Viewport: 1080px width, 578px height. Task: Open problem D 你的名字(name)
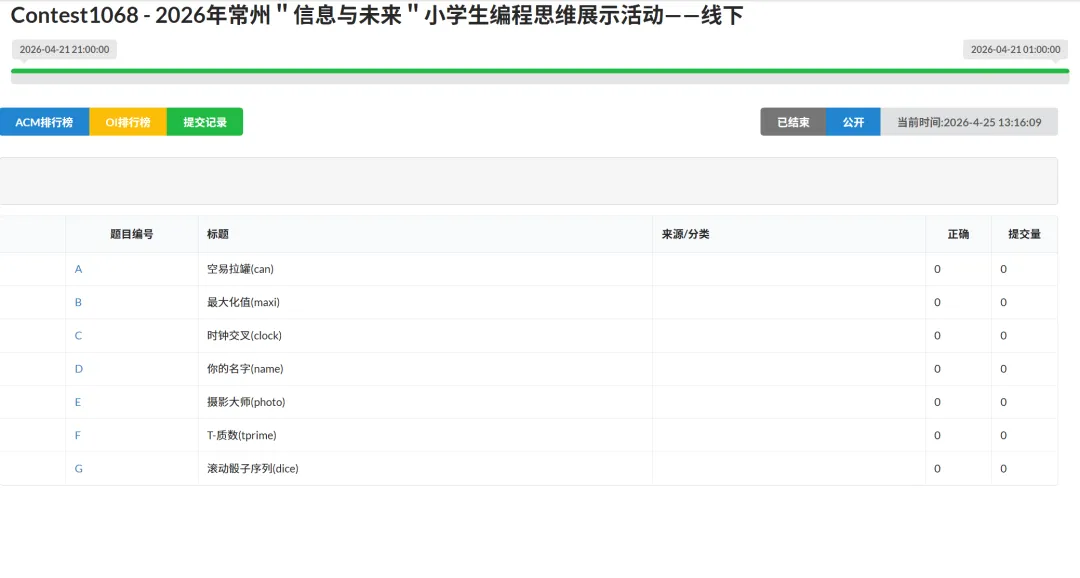78,368
